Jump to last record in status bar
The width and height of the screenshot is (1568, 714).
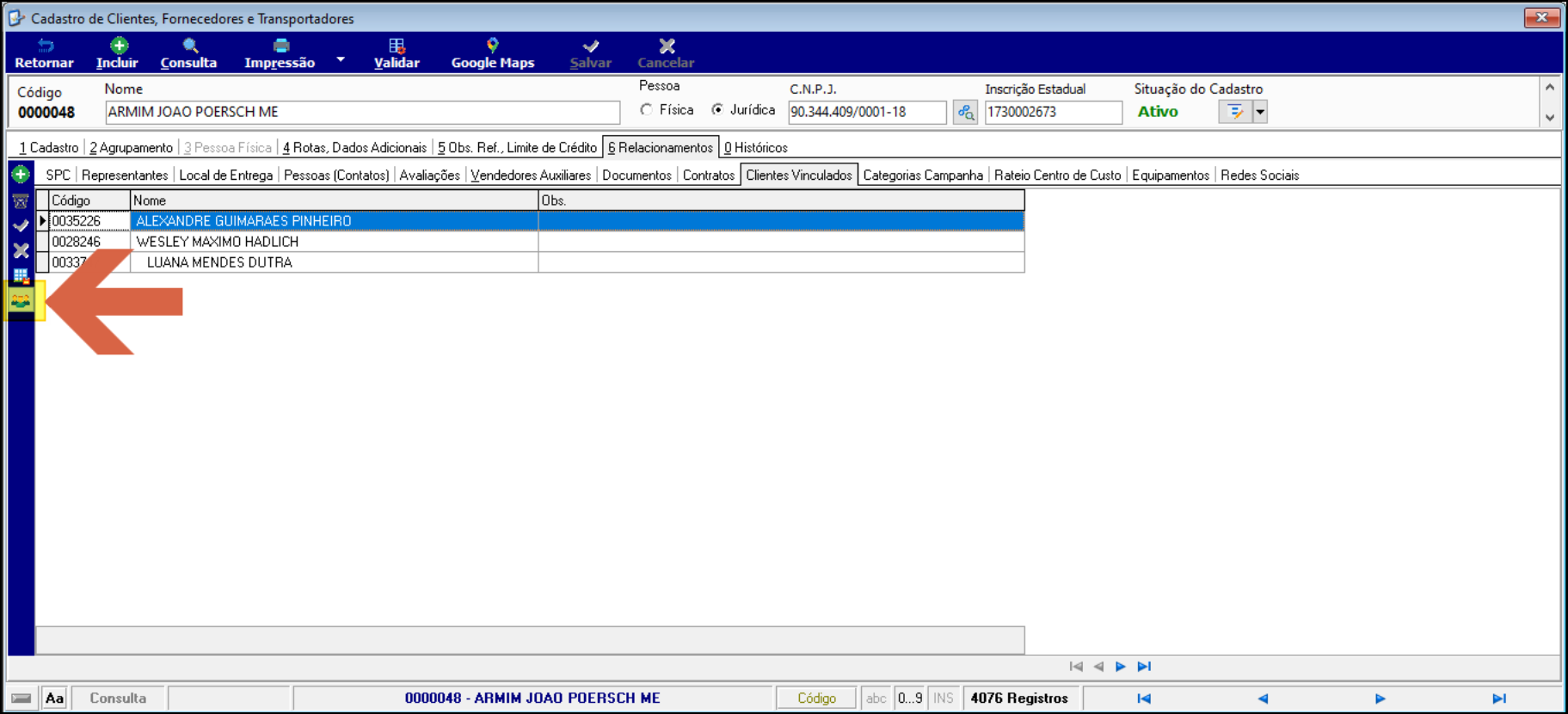1499,699
